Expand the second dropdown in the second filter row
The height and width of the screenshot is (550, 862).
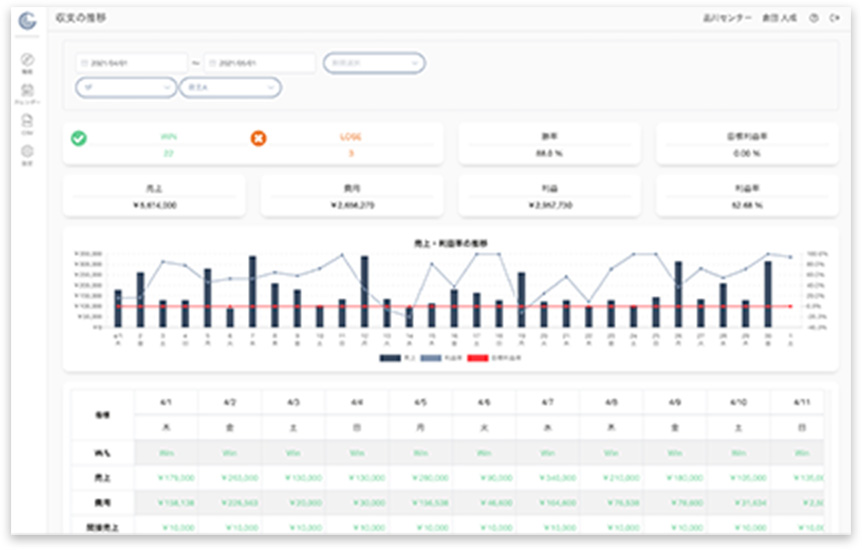point(230,88)
